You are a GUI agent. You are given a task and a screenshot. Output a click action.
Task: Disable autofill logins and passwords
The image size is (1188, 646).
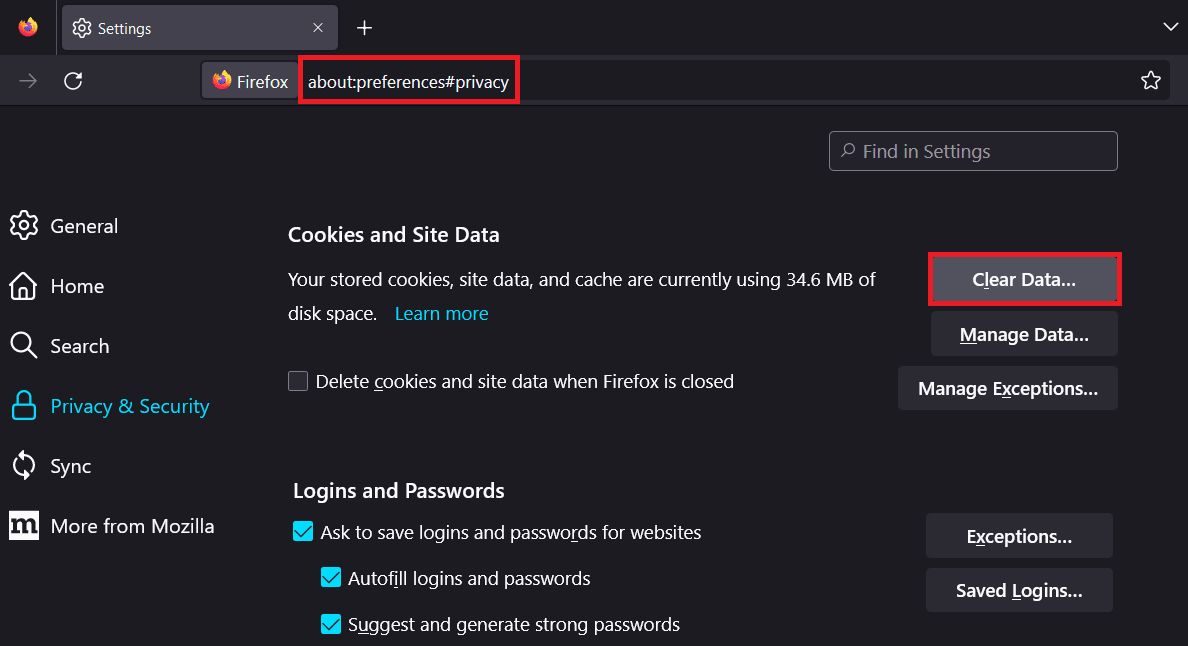pos(331,578)
